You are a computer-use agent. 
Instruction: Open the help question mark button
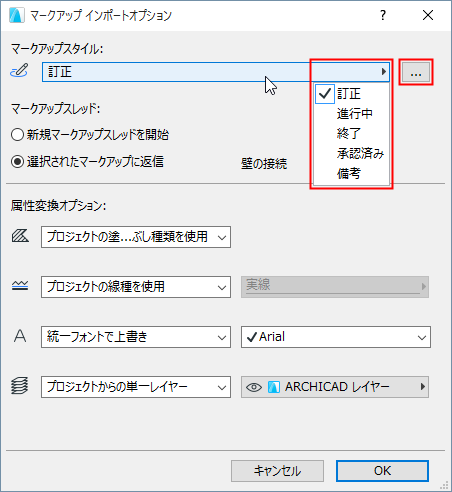[383, 15]
